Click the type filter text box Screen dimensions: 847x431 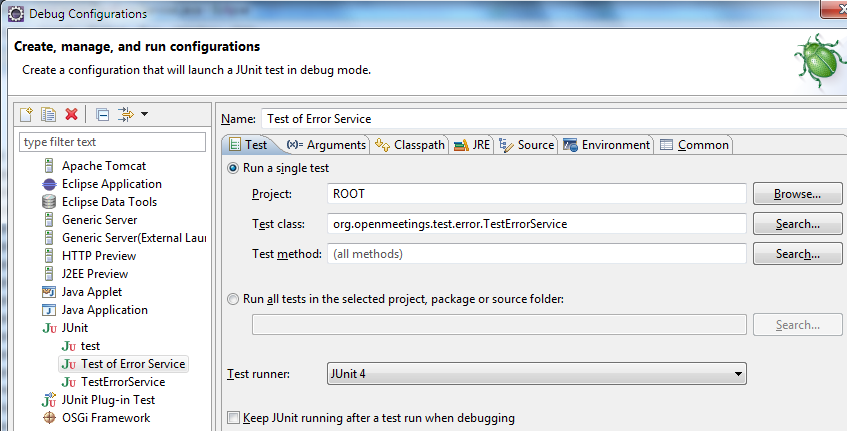[x=112, y=142]
